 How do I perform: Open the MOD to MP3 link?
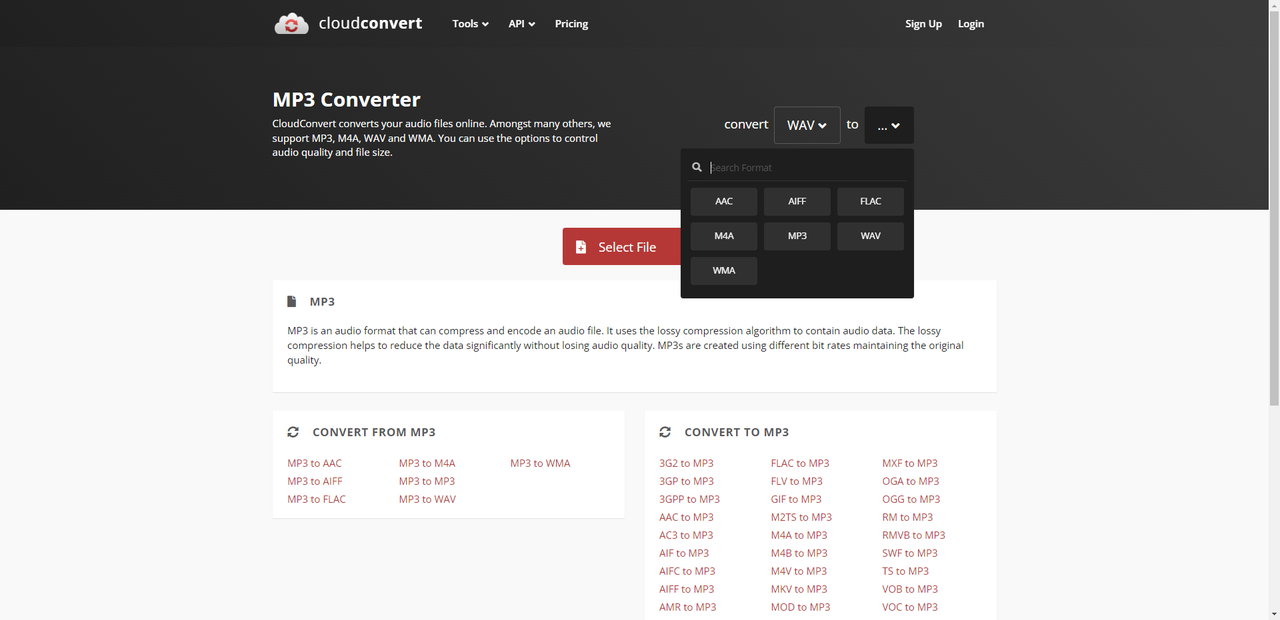[x=800, y=607]
